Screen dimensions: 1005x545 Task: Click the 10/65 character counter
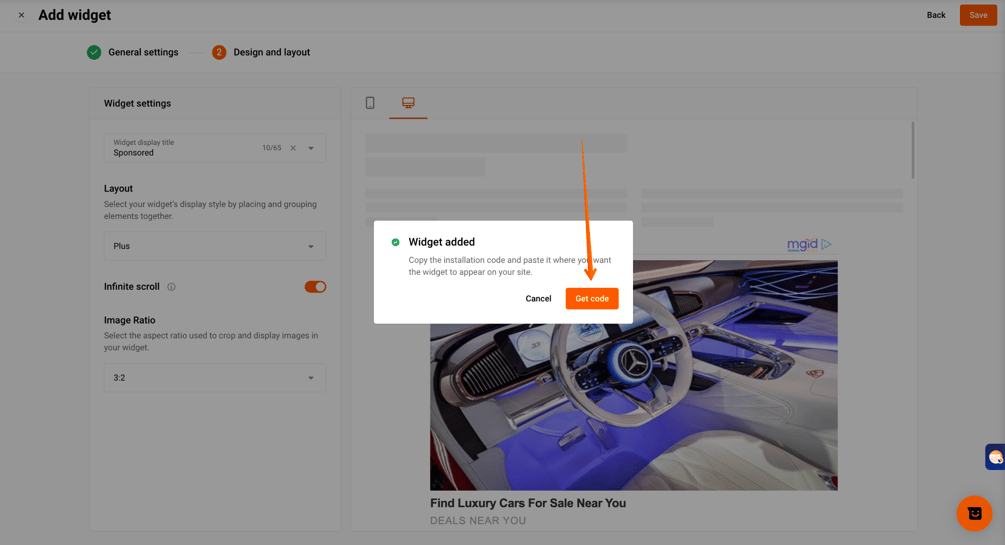click(272, 148)
